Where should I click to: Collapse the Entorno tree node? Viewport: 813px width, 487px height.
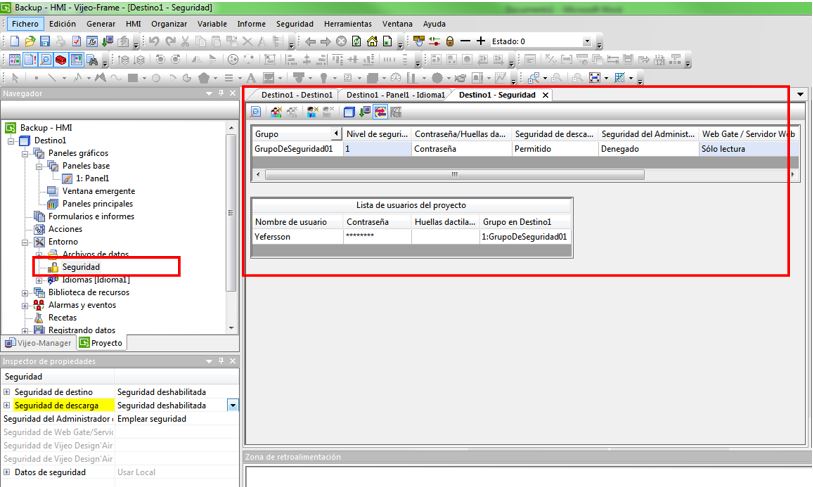point(25,242)
